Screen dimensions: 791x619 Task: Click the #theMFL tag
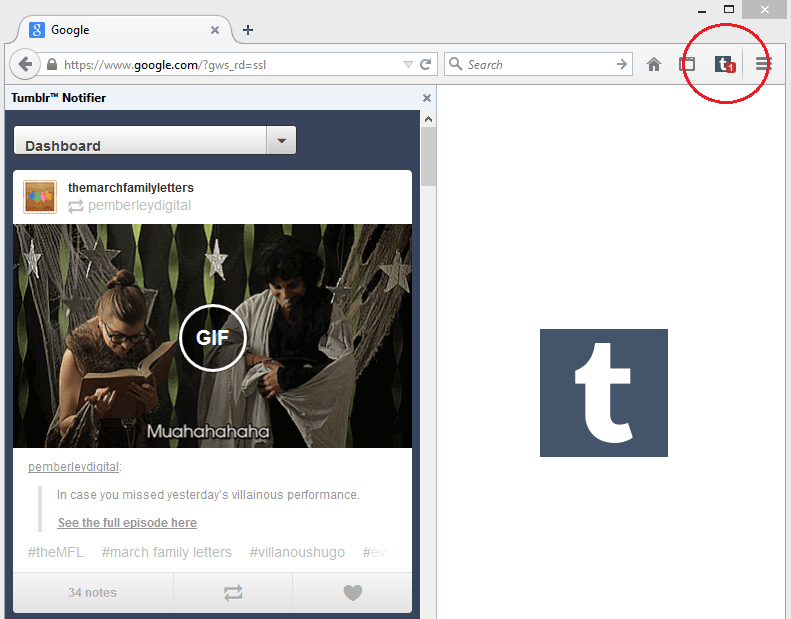pos(55,552)
